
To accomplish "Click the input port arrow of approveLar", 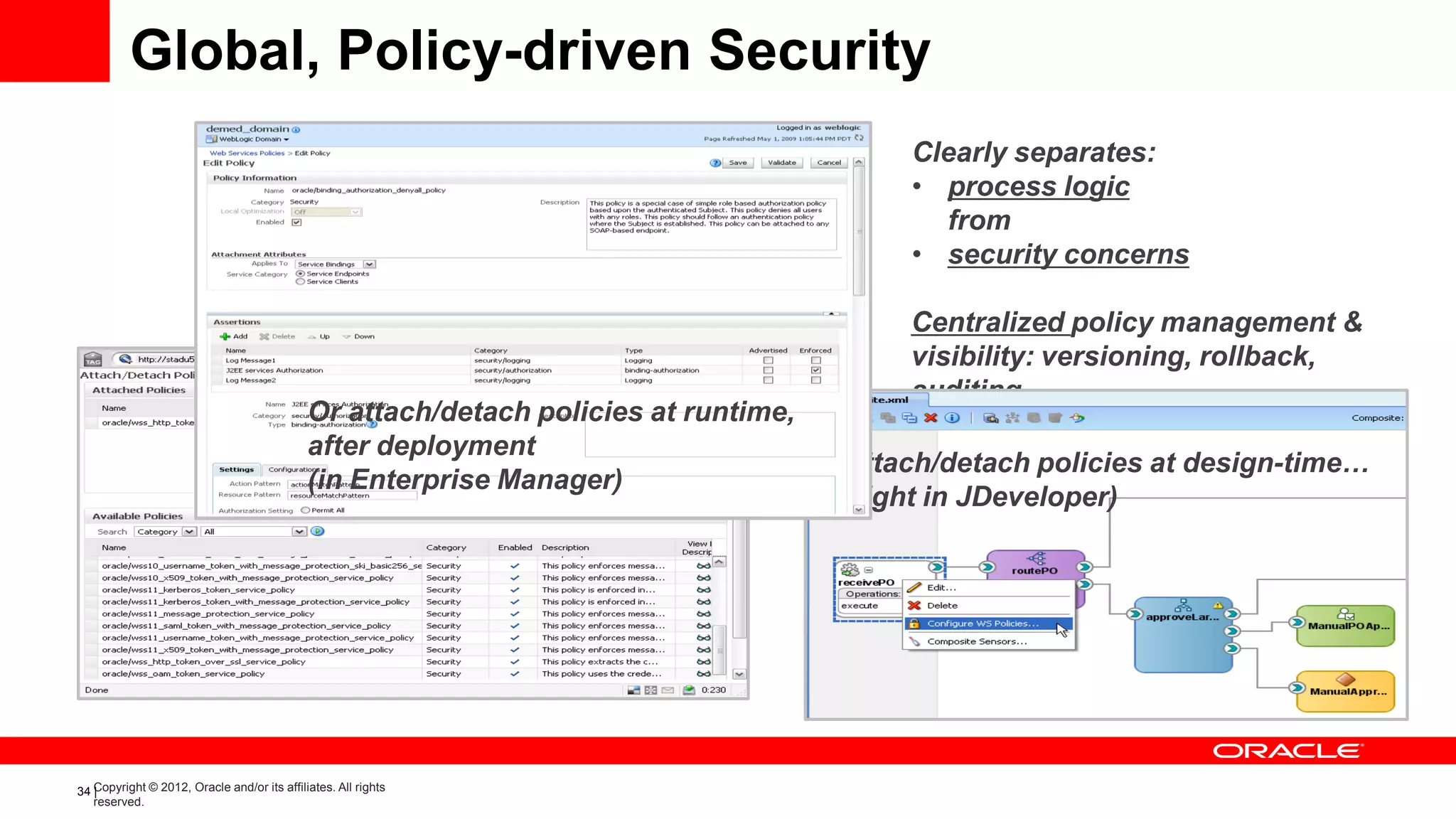I will (1135, 614).
